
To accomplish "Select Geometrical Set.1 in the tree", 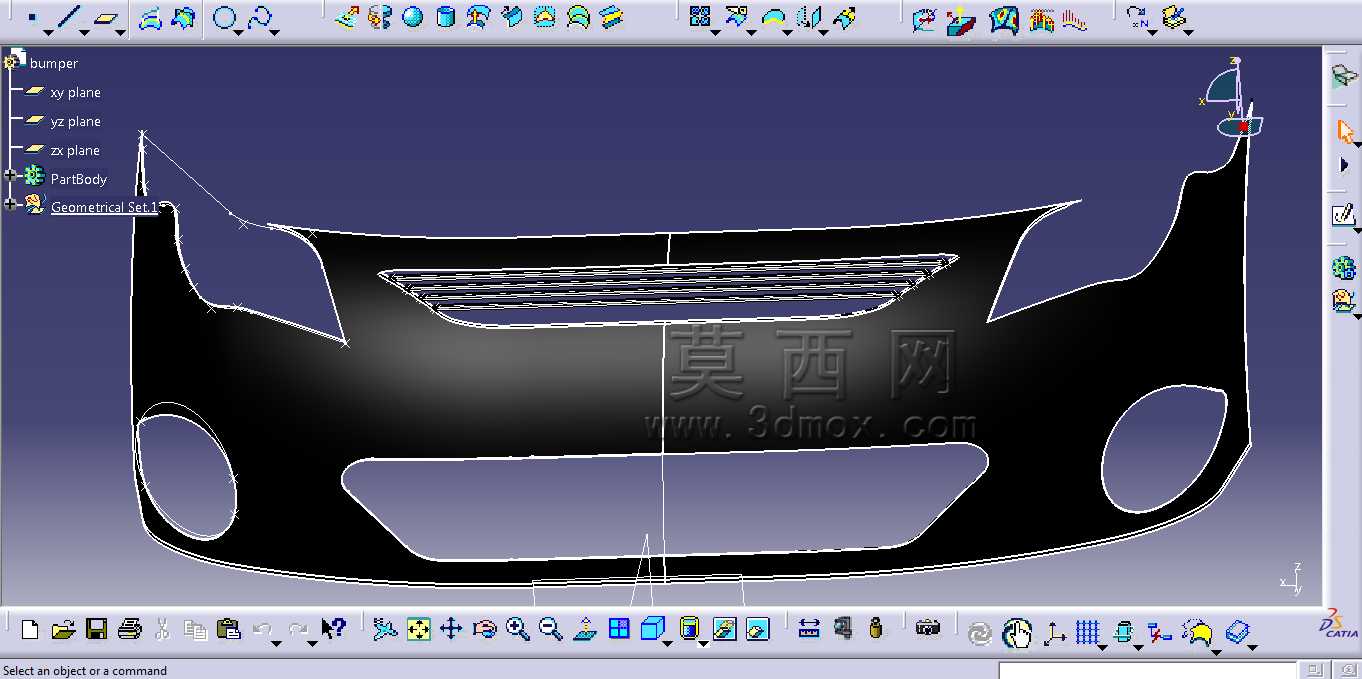I will [104, 207].
